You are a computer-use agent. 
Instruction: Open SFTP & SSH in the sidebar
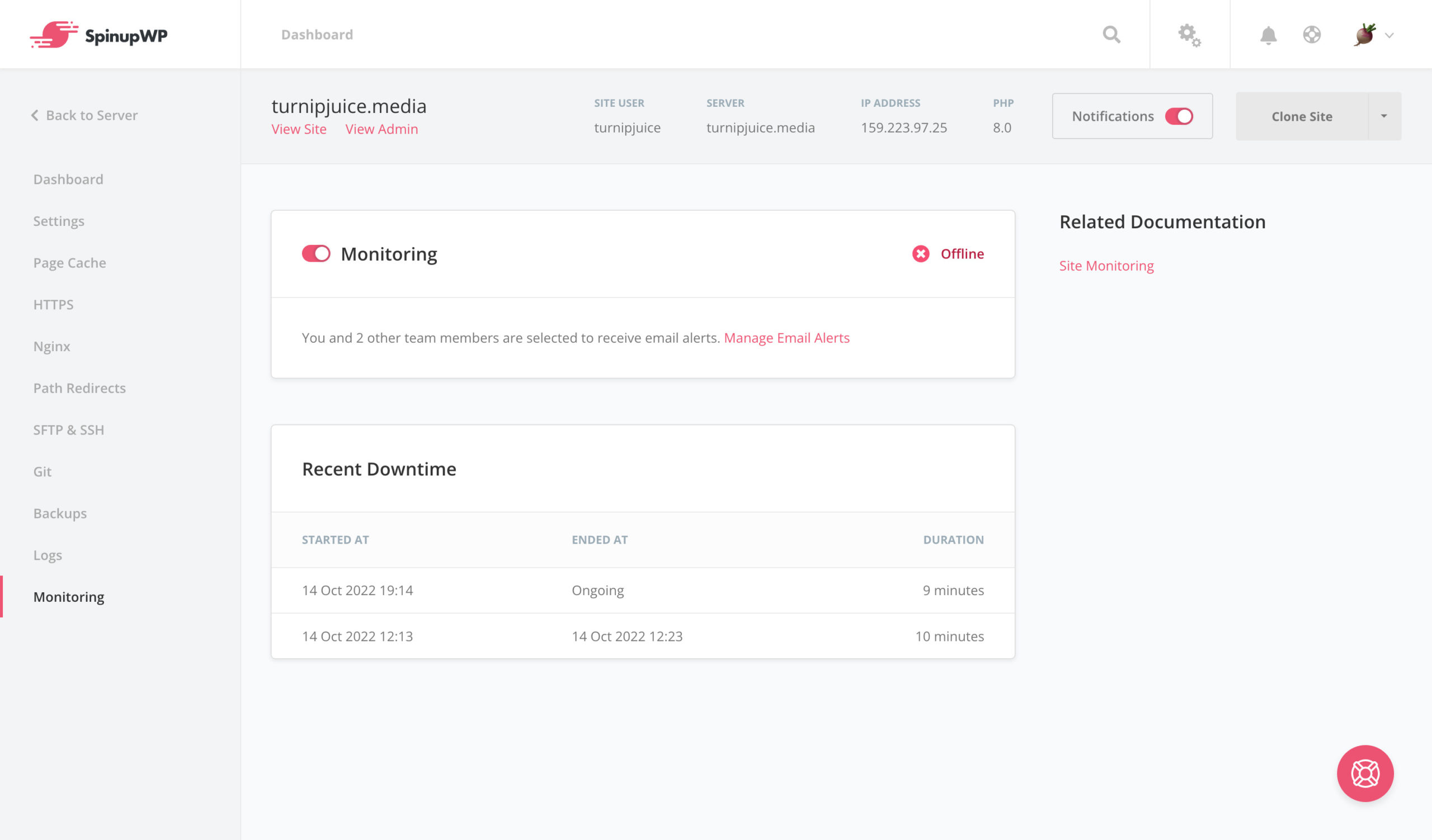69,430
